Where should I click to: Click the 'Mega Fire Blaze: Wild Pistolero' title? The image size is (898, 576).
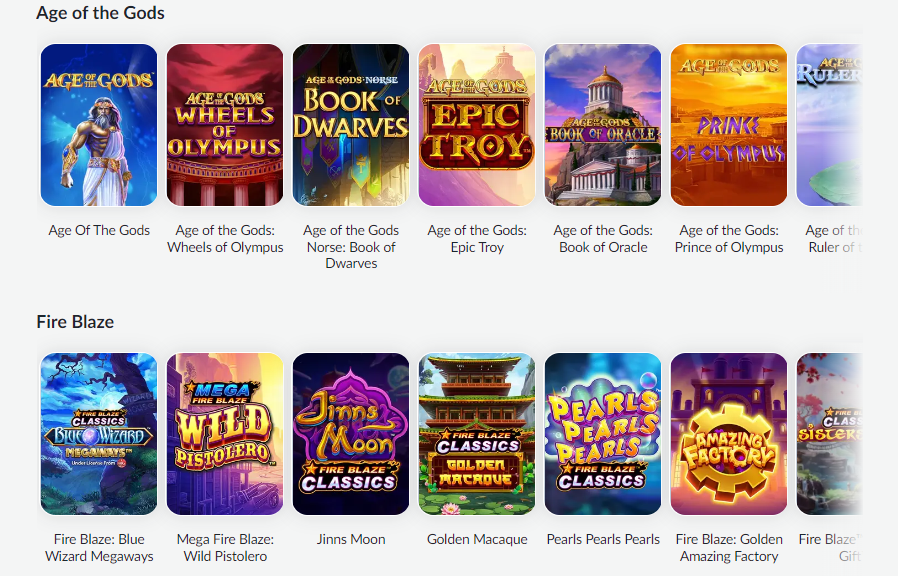225,548
